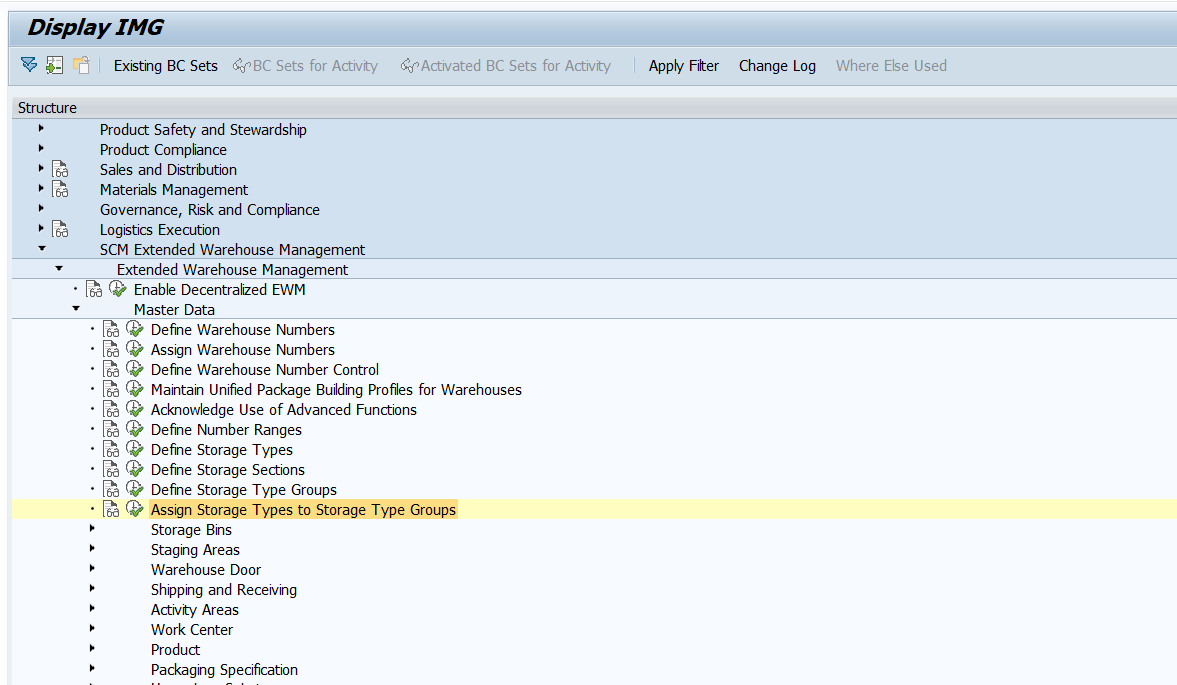Execute Maintain Unified Package Building Profiles icon
Image resolution: width=1177 pixels, height=685 pixels.
tap(134, 389)
